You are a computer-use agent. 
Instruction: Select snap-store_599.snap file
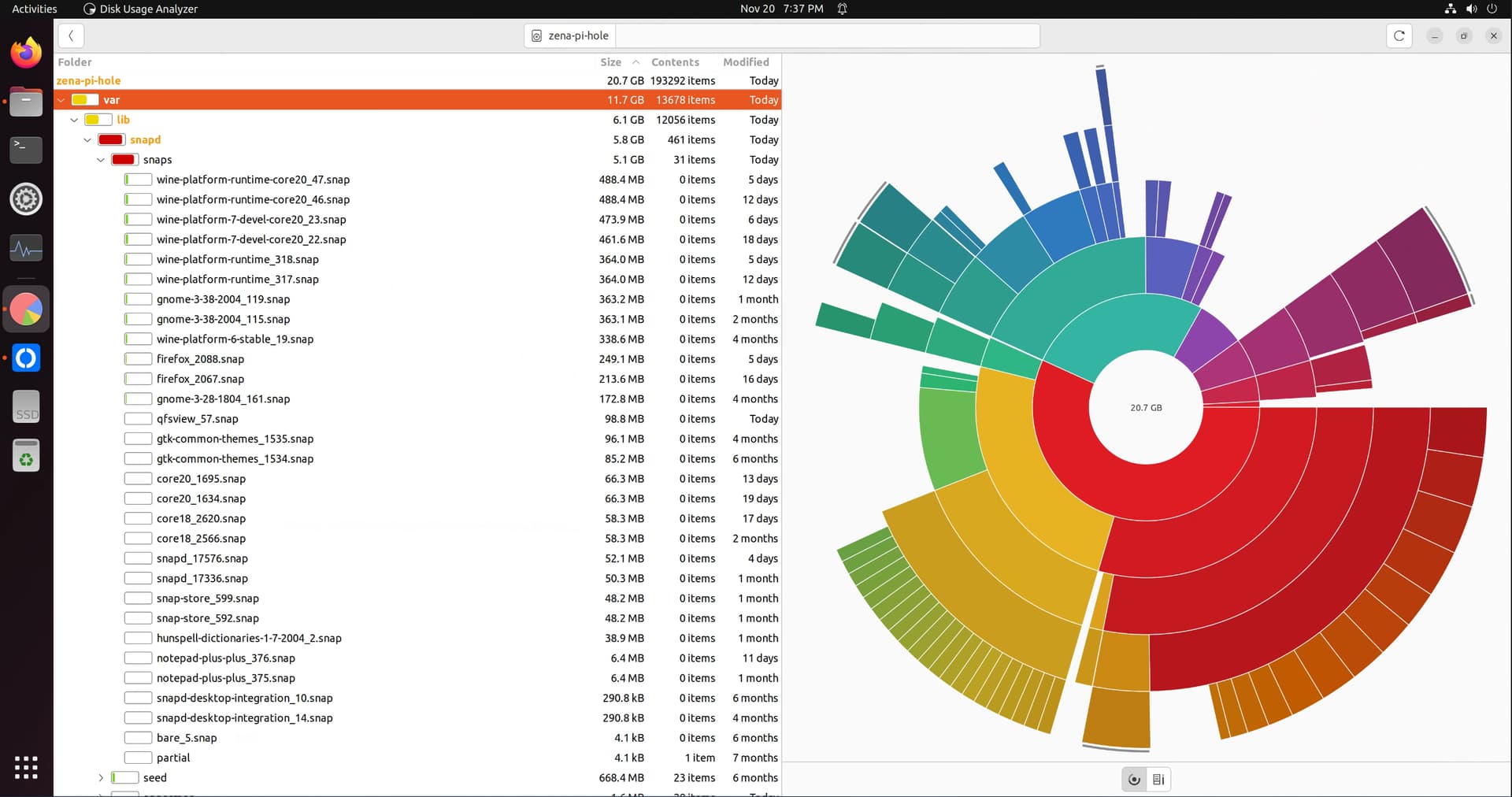pyautogui.click(x=417, y=599)
